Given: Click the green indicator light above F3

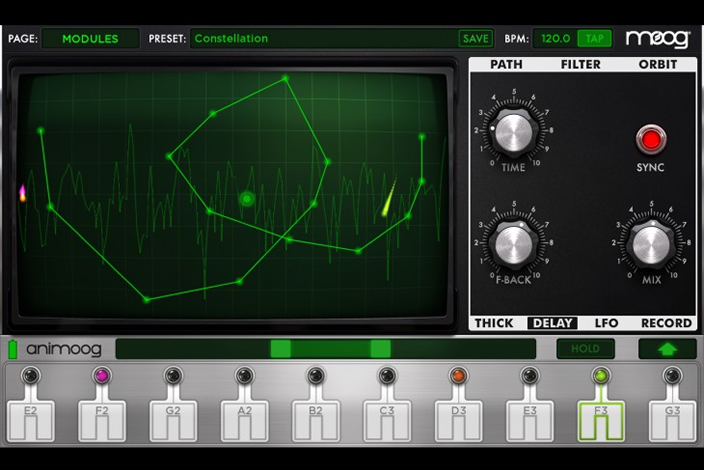Looking at the screenshot, I should coord(601,375).
